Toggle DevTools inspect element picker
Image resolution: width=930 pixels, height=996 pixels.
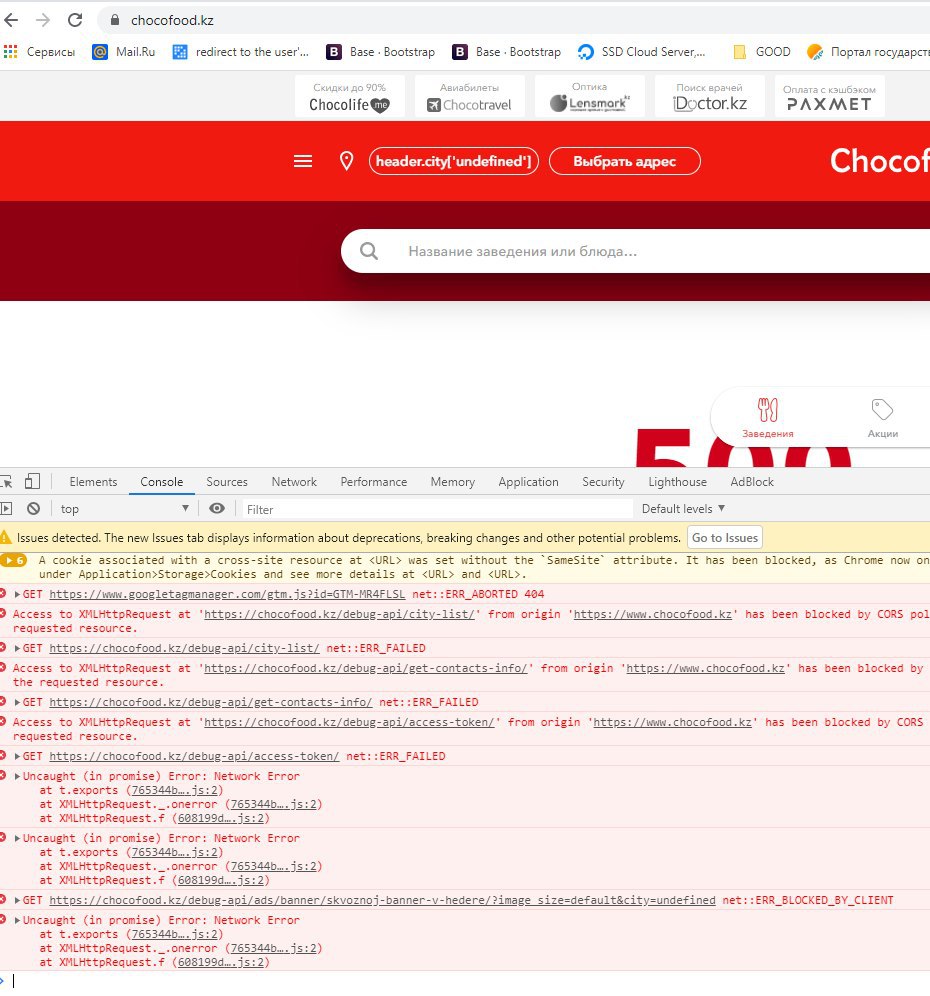click(x=6, y=482)
